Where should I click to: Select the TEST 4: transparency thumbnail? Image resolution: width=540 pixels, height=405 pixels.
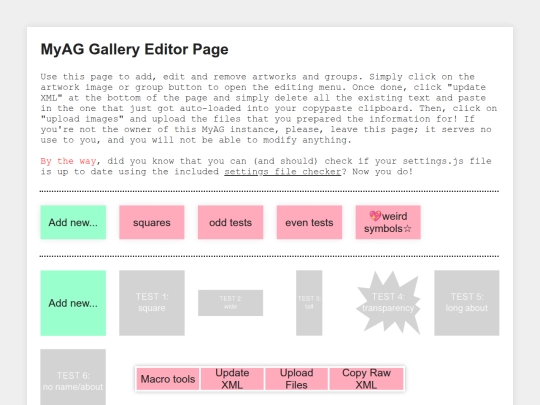(388, 303)
